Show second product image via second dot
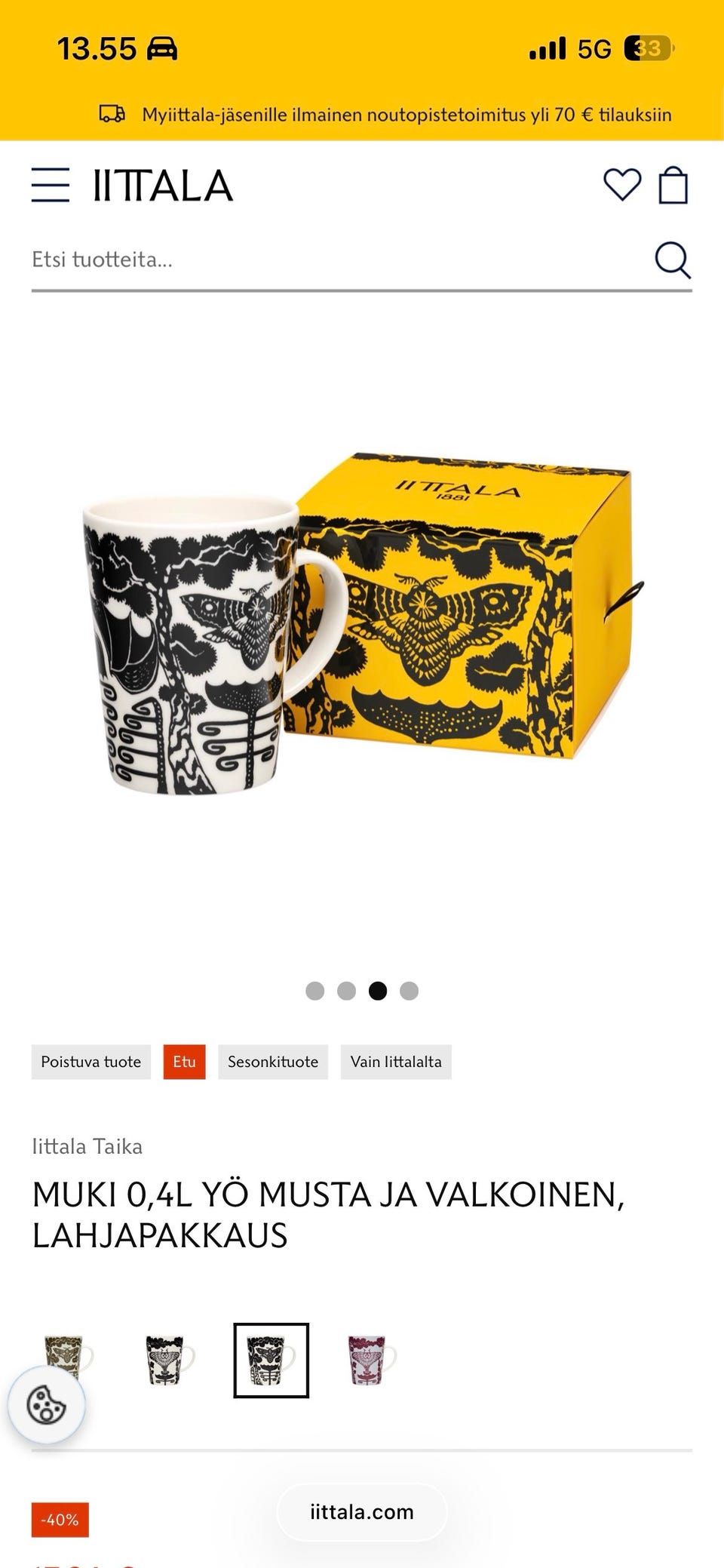Screen dimensions: 724x1568 tap(346, 991)
